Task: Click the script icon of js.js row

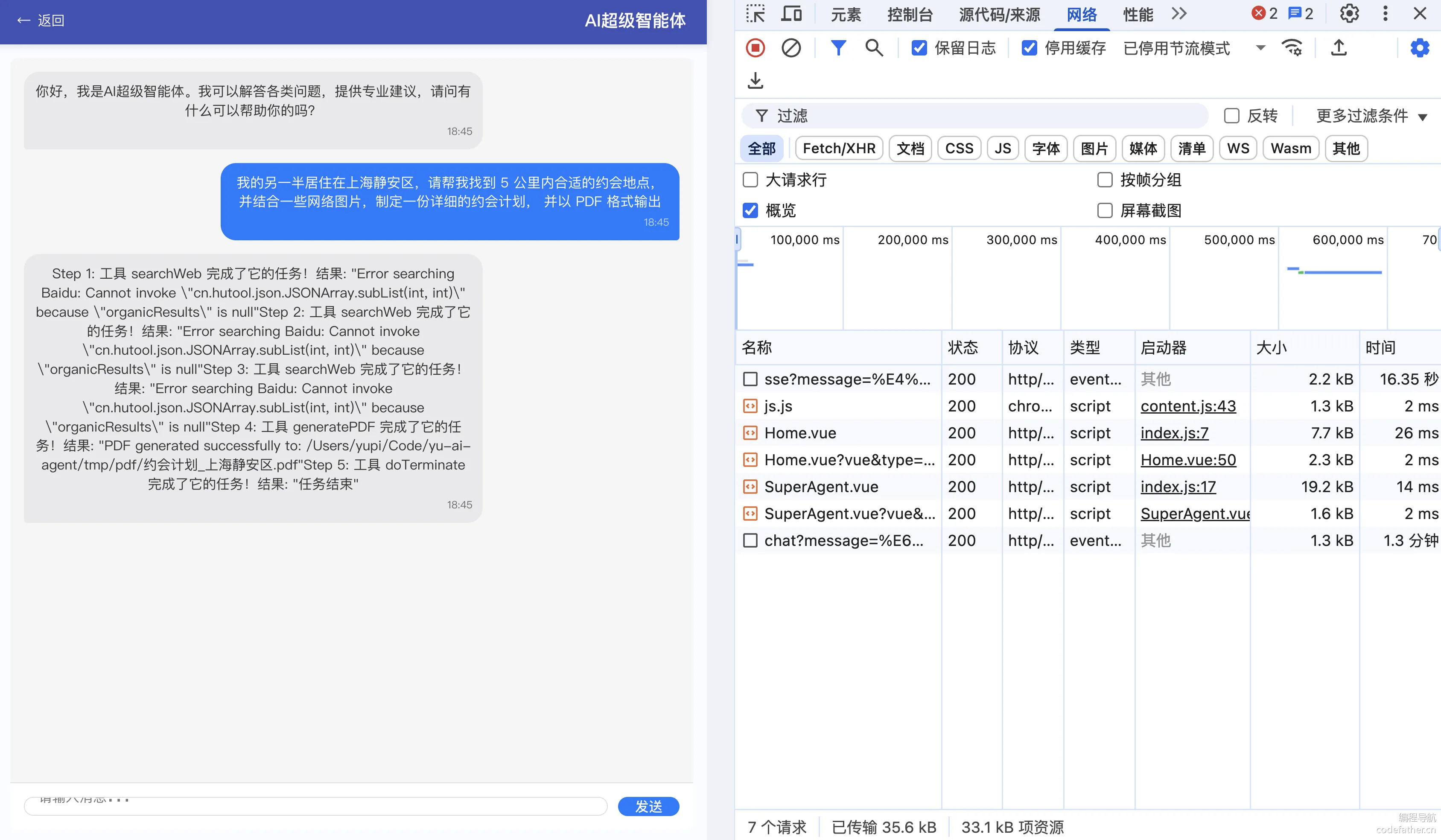Action: pyautogui.click(x=750, y=406)
